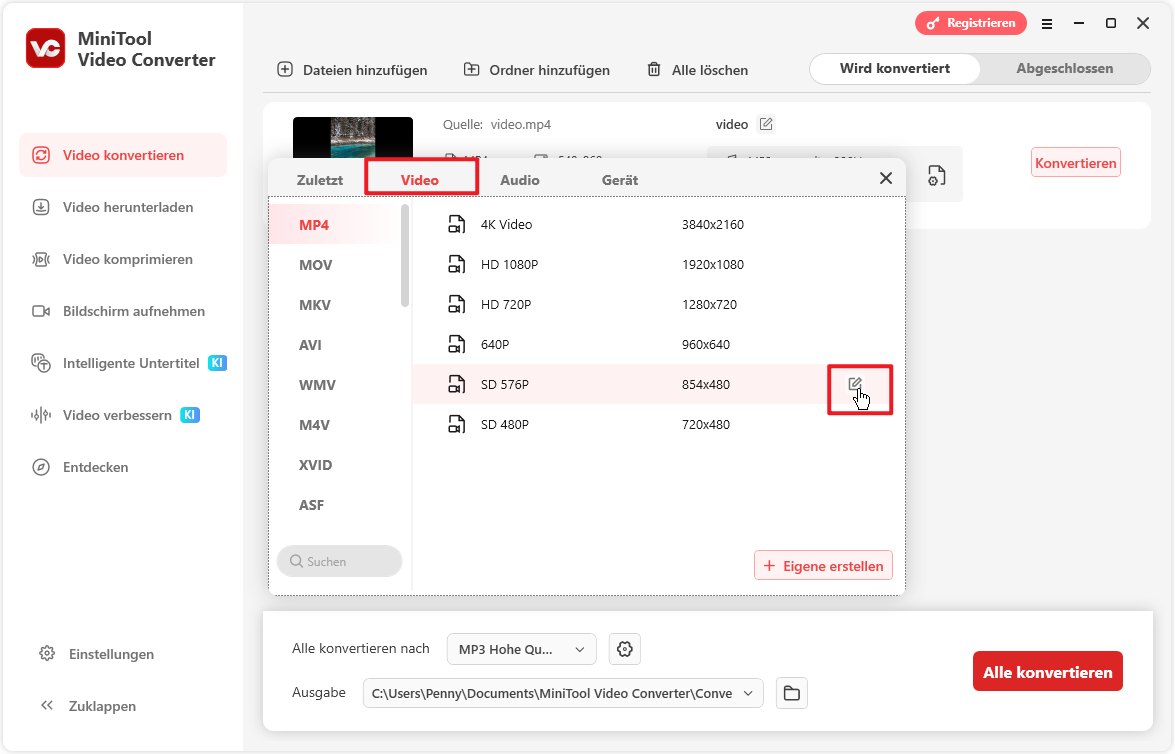The image size is (1175, 754).
Task: Click the SD 480P format file icon
Action: 456,424
